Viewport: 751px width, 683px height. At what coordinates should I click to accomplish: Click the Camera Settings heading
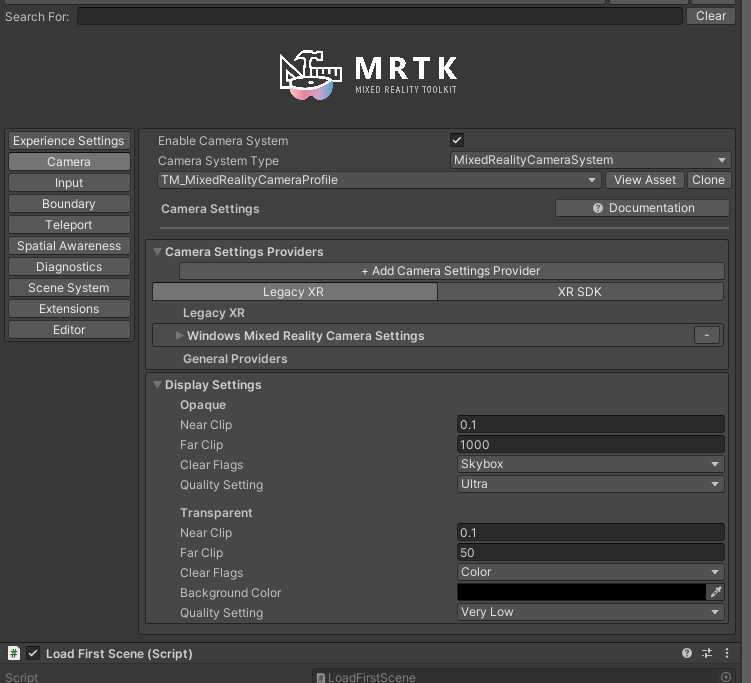tap(210, 209)
